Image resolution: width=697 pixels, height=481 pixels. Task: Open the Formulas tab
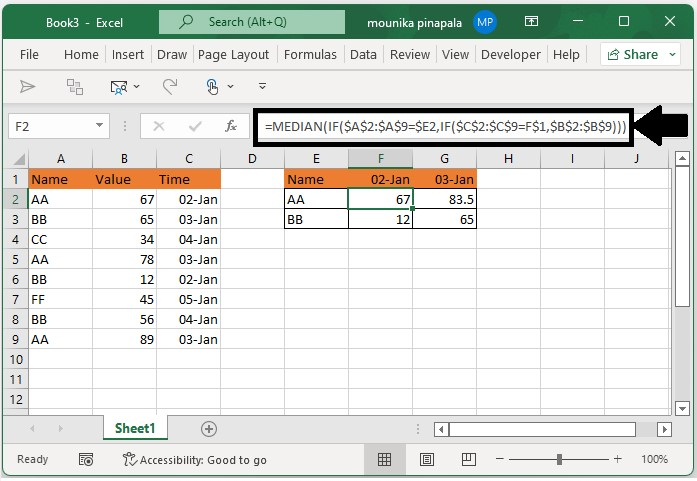(x=310, y=55)
